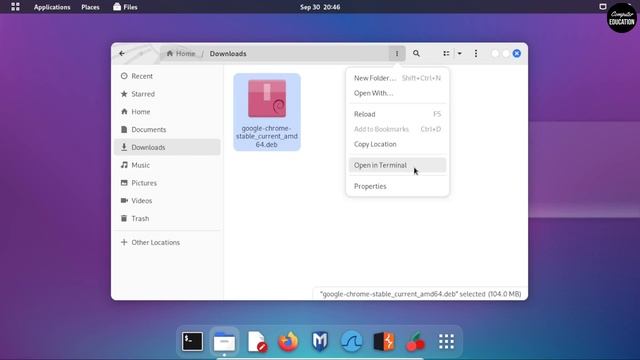This screenshot has height=360, width=640.
Task: Launch Wireshark from the dock
Action: pos(351,342)
